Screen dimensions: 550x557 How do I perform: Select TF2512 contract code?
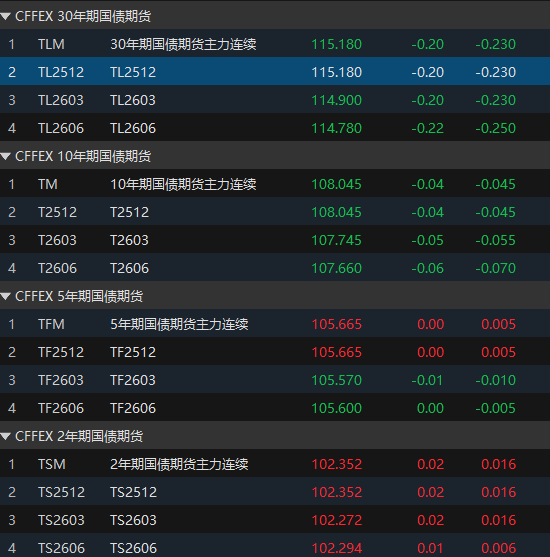click(x=61, y=352)
